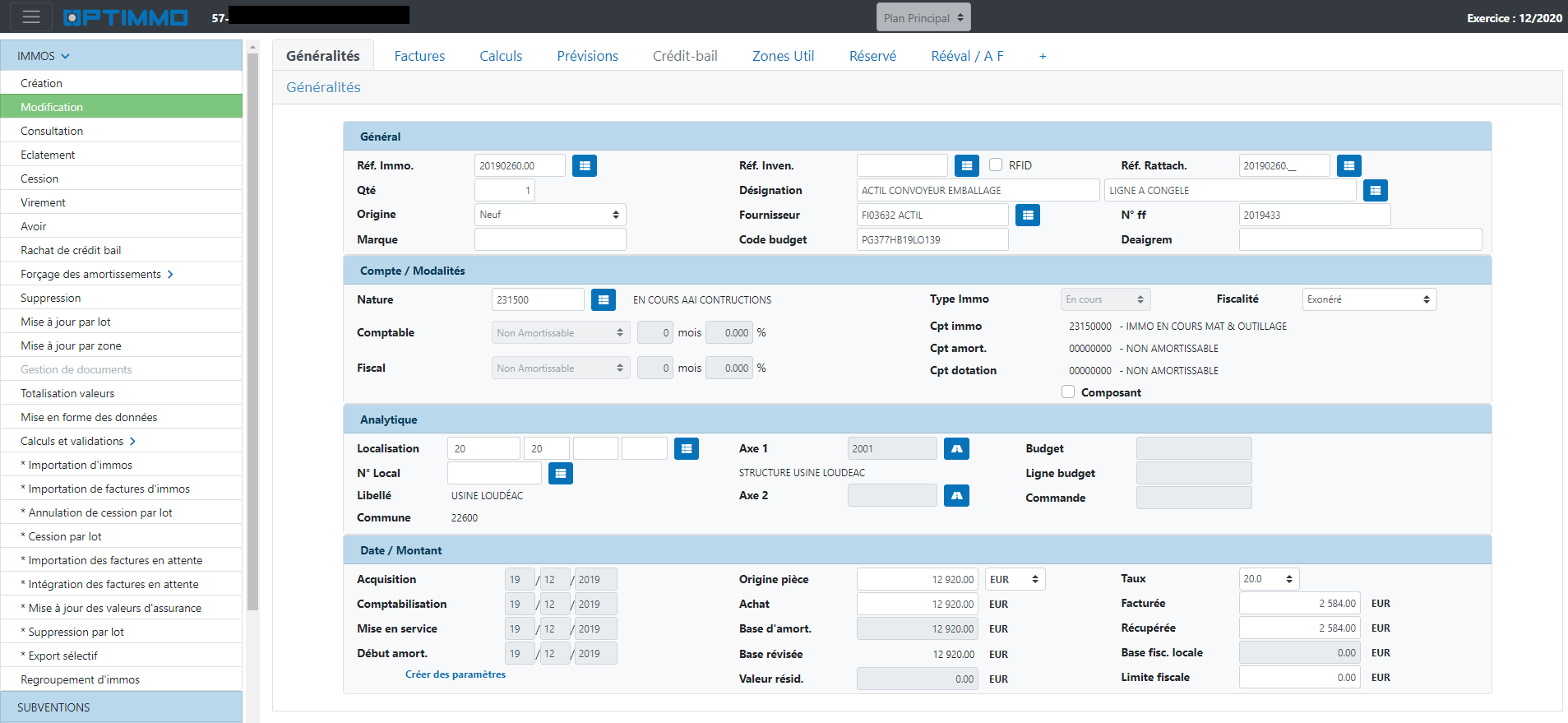The image size is (1568, 723).
Task: Select the Généralités tab
Action: tap(323, 56)
